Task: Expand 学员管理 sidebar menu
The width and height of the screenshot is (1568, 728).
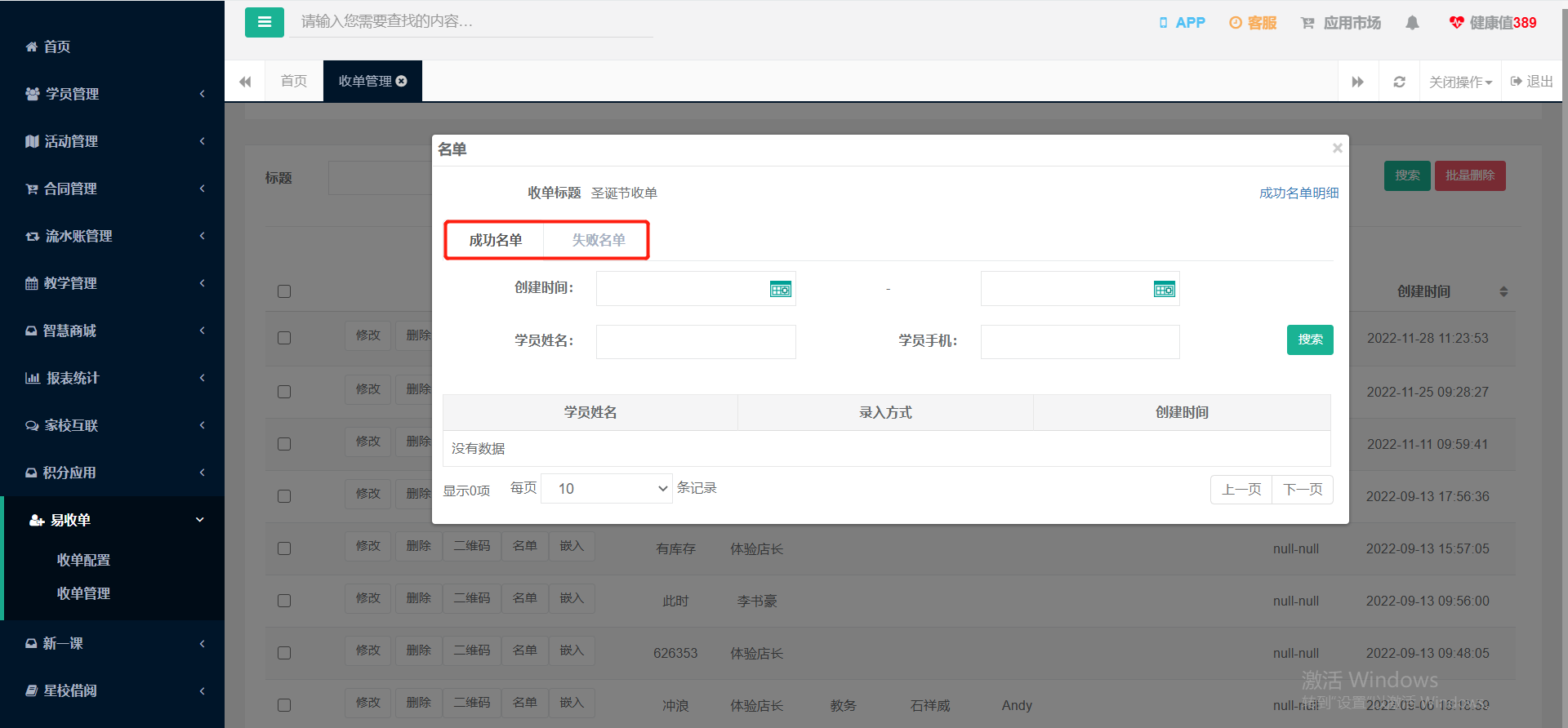Action: coord(113,94)
